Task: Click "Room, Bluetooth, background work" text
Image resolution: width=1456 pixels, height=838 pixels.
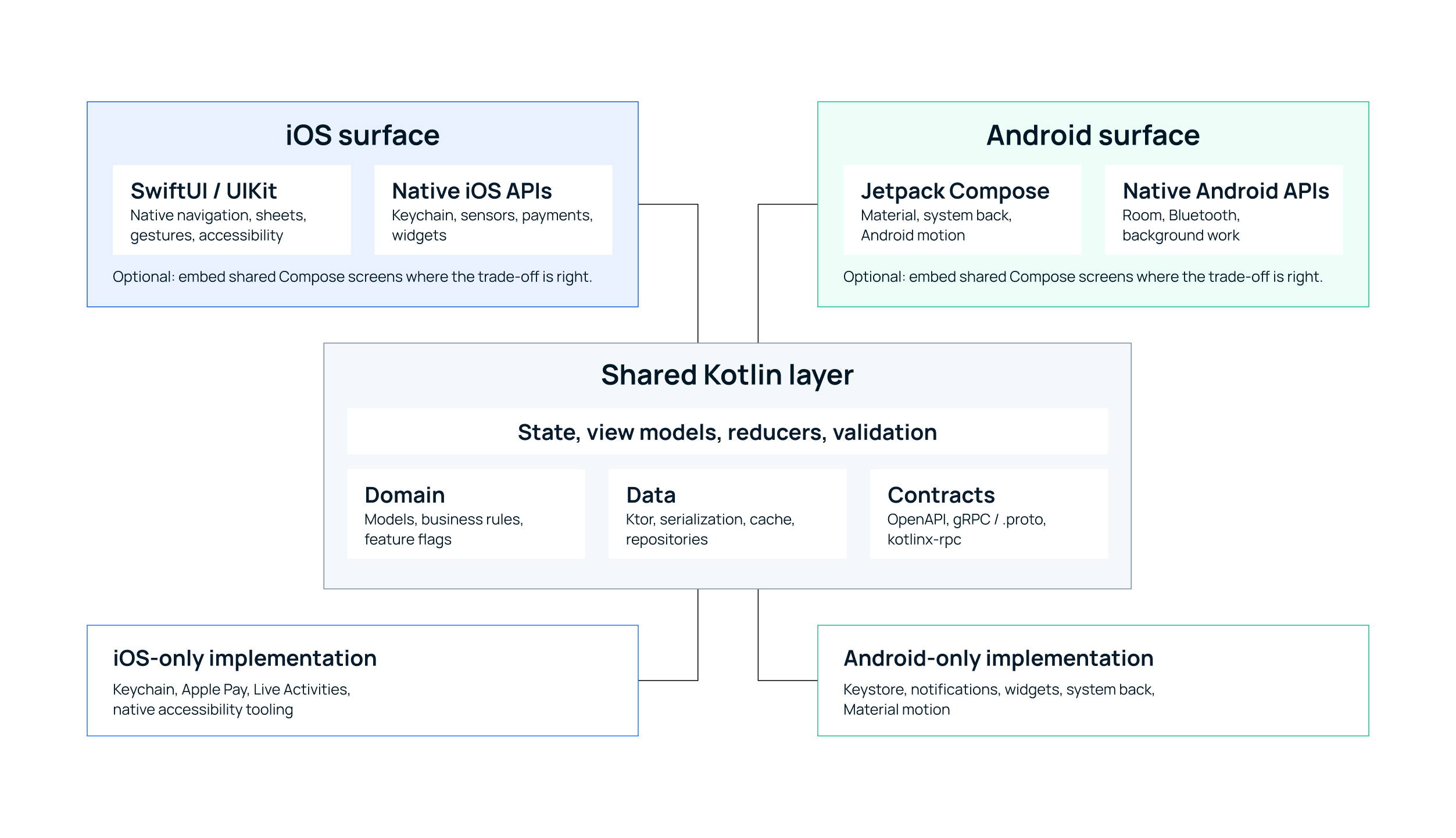Action: [x=1181, y=225]
